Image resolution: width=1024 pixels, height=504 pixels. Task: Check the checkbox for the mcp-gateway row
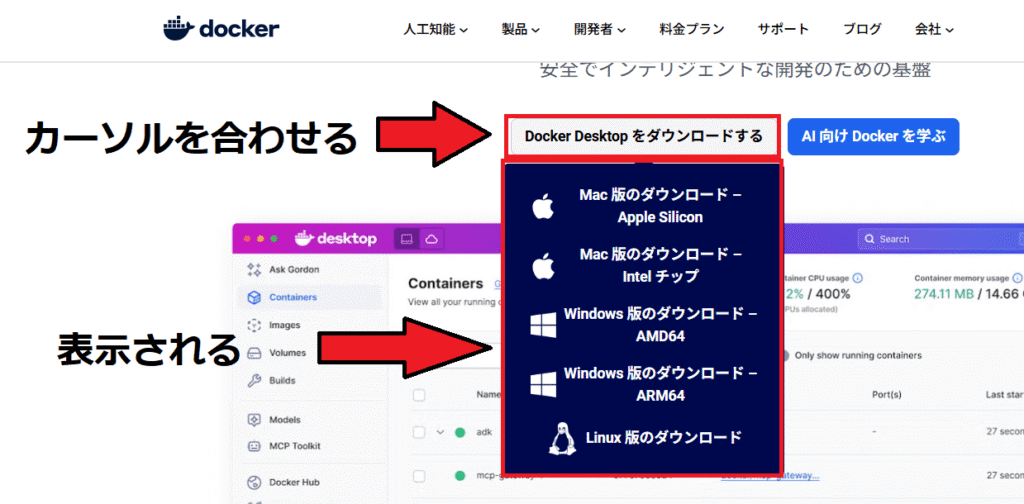tap(419, 476)
